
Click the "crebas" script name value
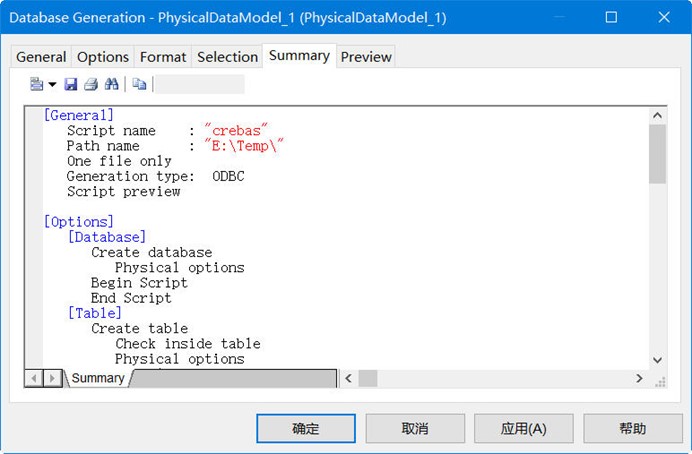[235, 131]
